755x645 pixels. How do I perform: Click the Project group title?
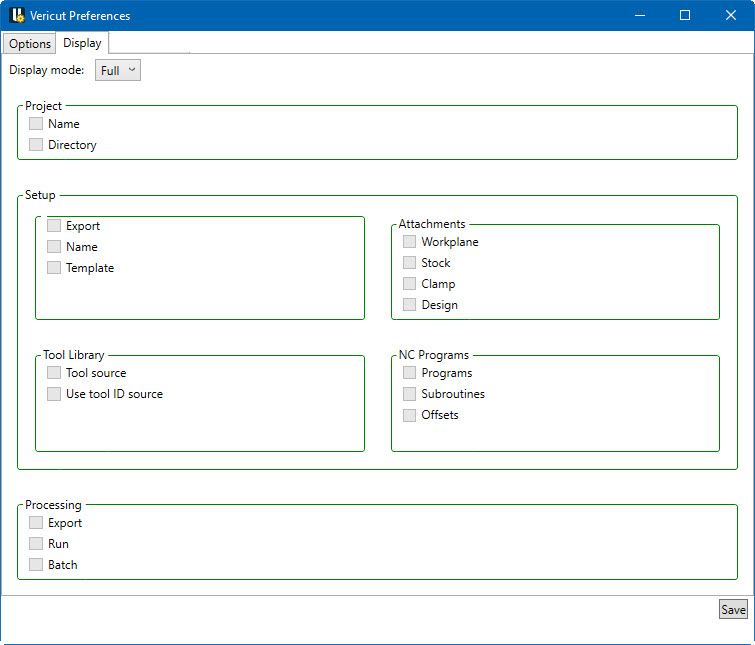(x=43, y=106)
